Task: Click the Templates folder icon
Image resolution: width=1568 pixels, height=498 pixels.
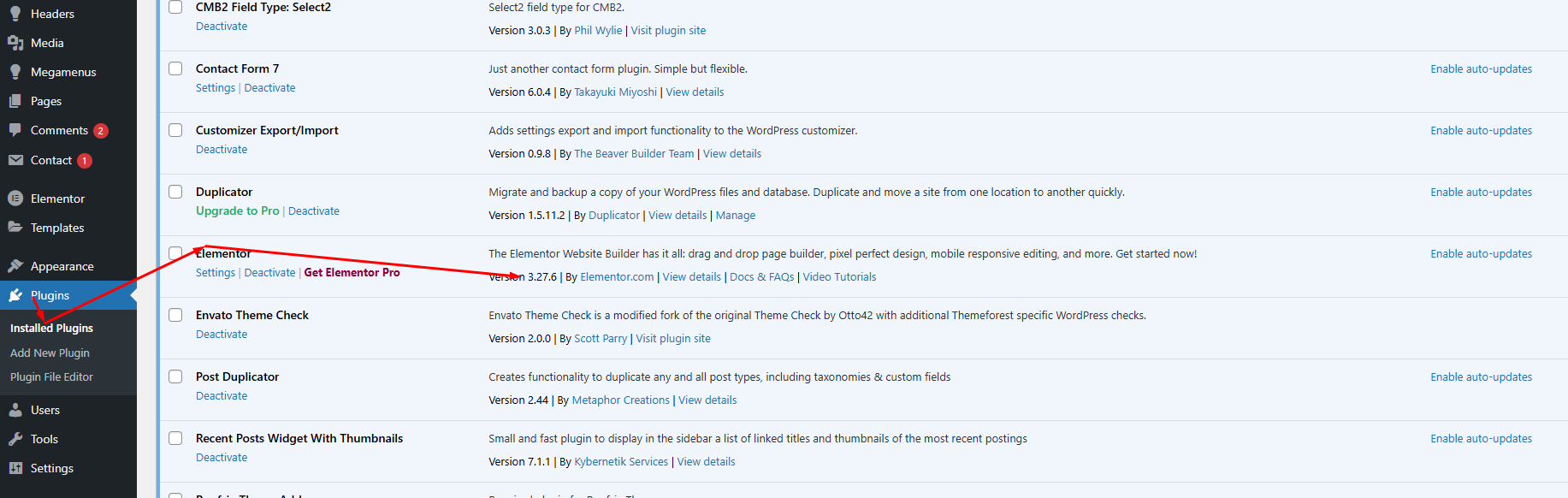Action: point(15,228)
